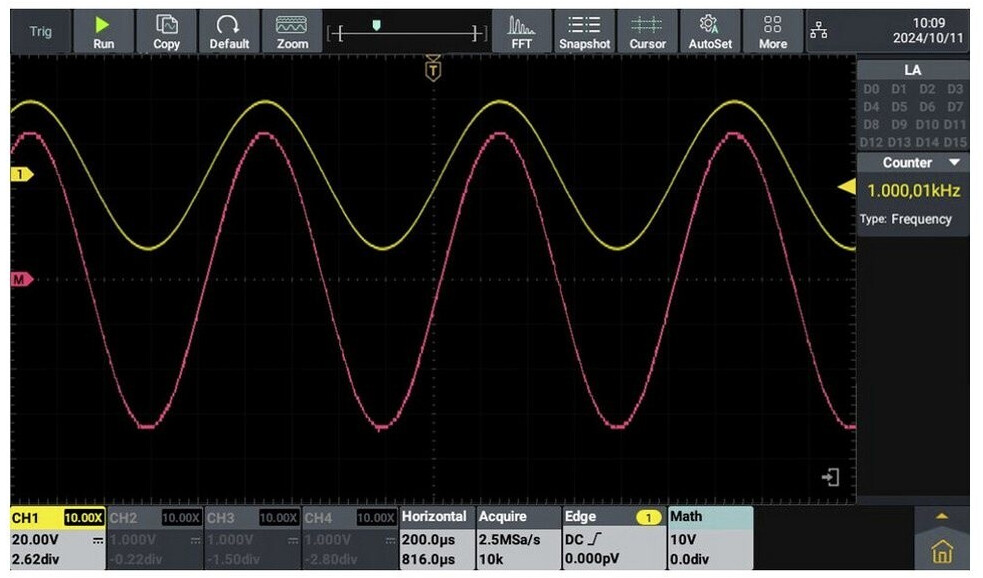
Task: Adjust CH1 20.00V vertical scale
Action: click(x=36, y=540)
